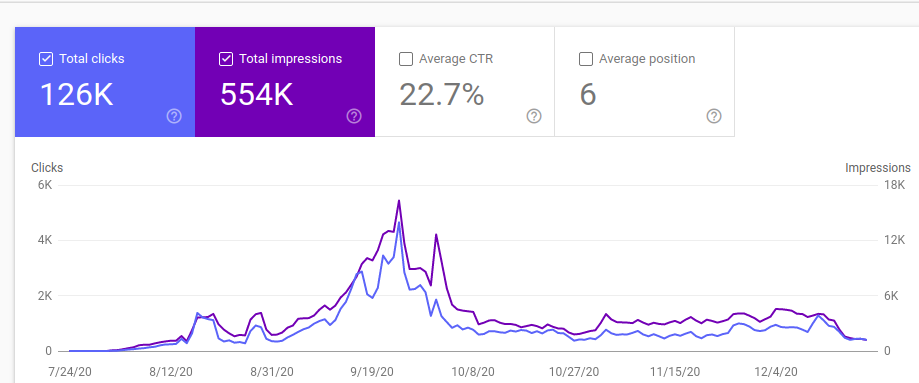Click the Average position label
919x383 pixels.
point(647,59)
